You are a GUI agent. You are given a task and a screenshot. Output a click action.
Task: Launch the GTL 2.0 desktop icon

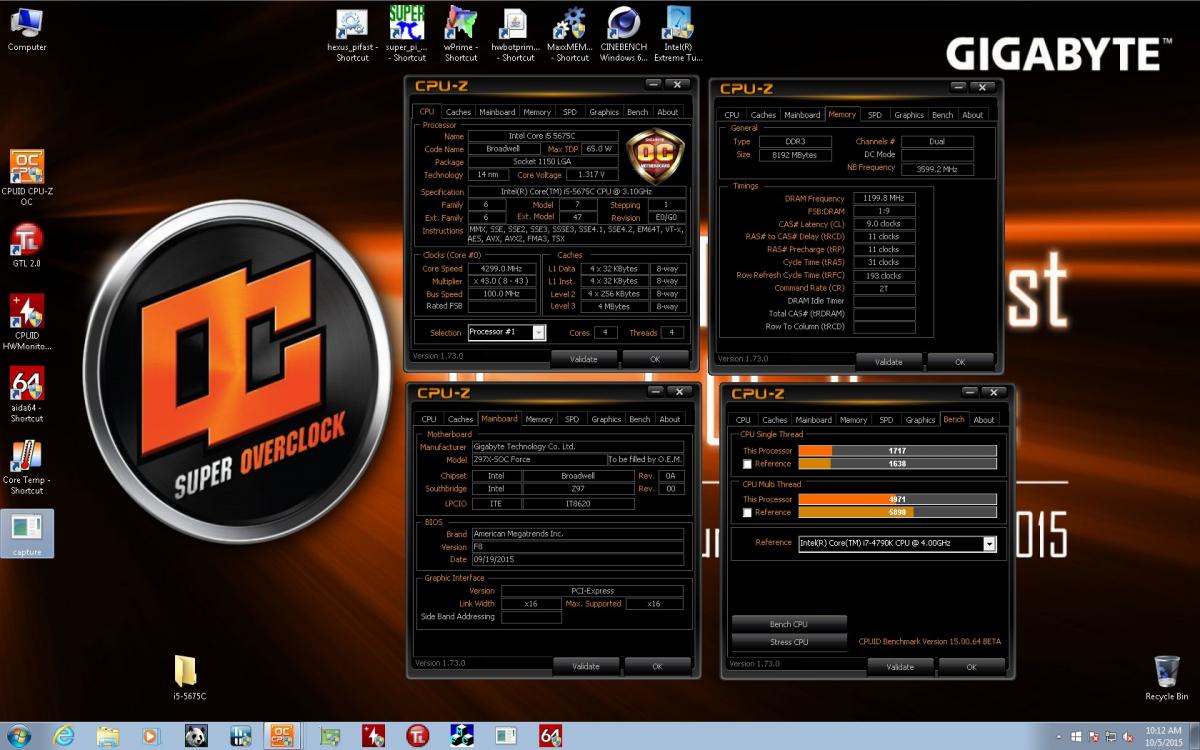pyautogui.click(x=27, y=245)
